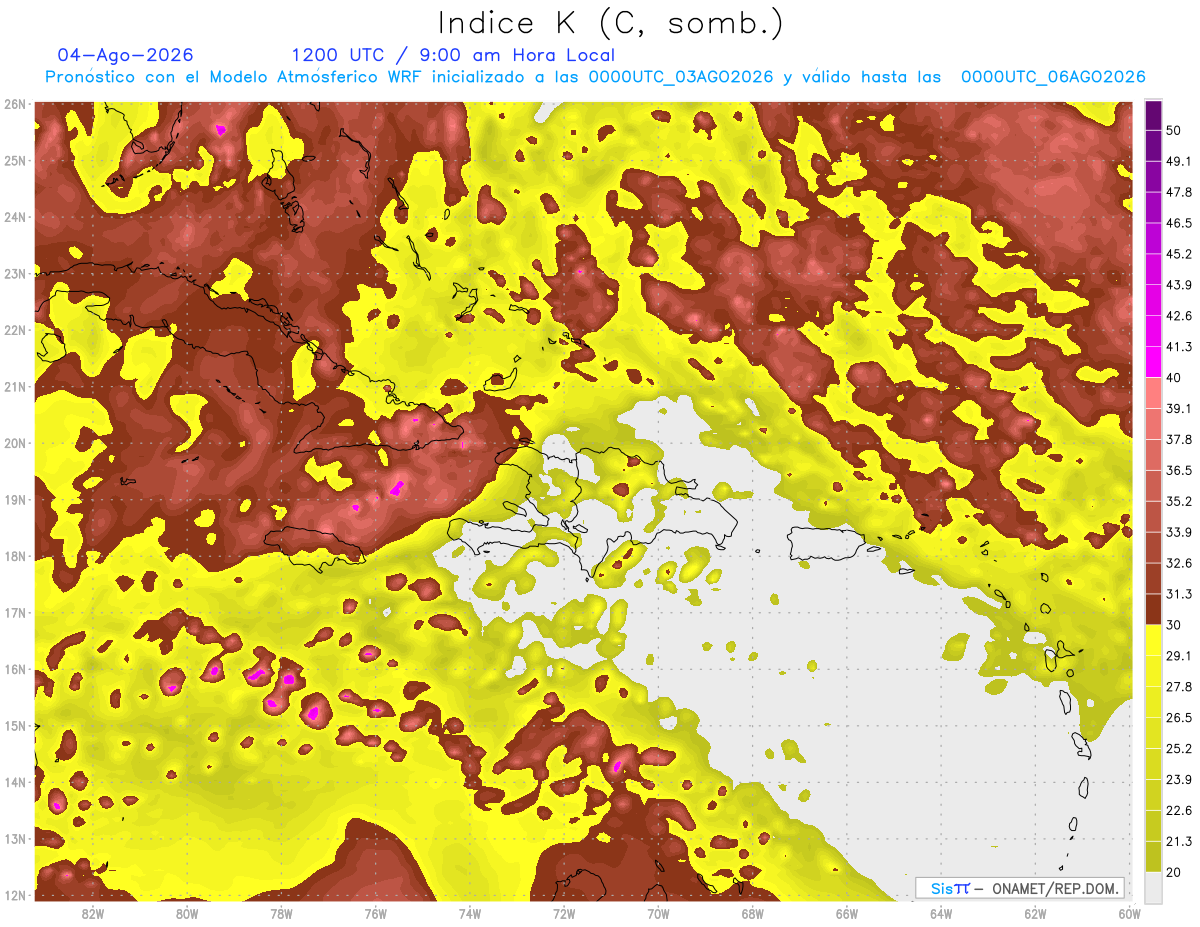Click the colorbar label '43.9'

click(x=1179, y=285)
